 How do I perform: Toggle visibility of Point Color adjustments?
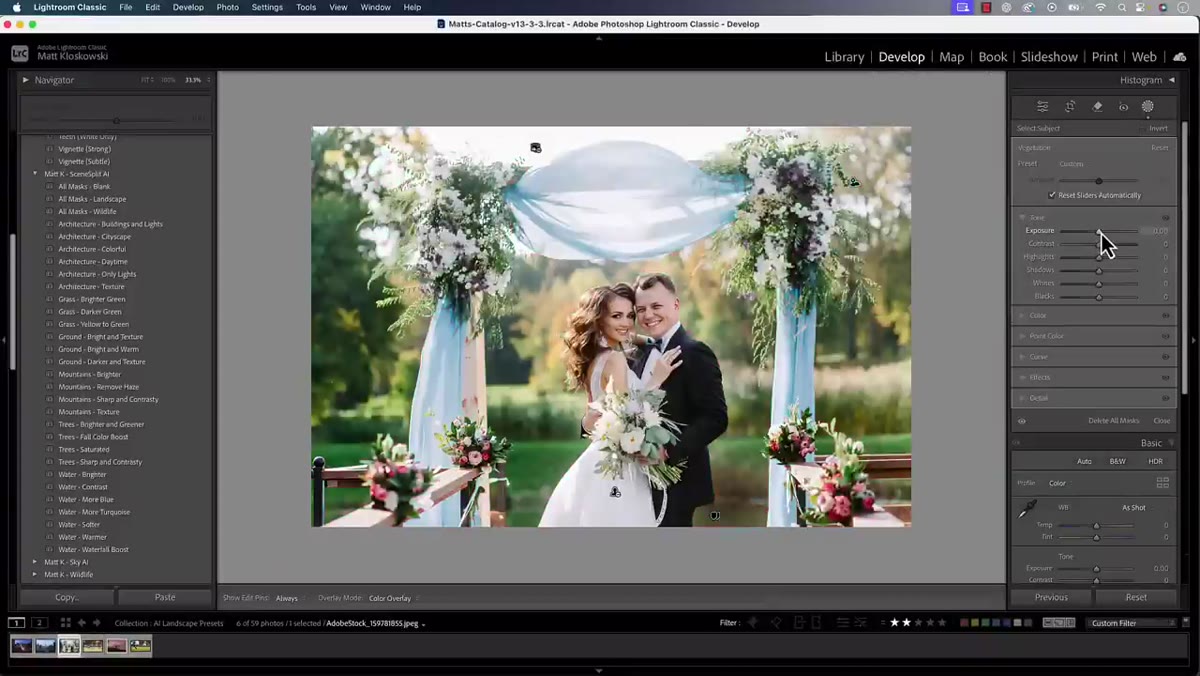[1166, 336]
